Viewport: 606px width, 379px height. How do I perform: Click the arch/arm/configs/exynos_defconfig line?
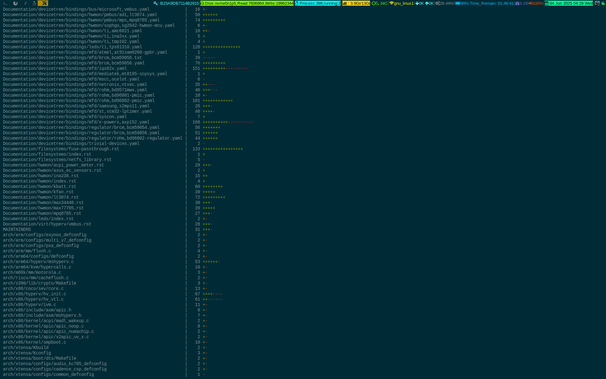click(44, 235)
